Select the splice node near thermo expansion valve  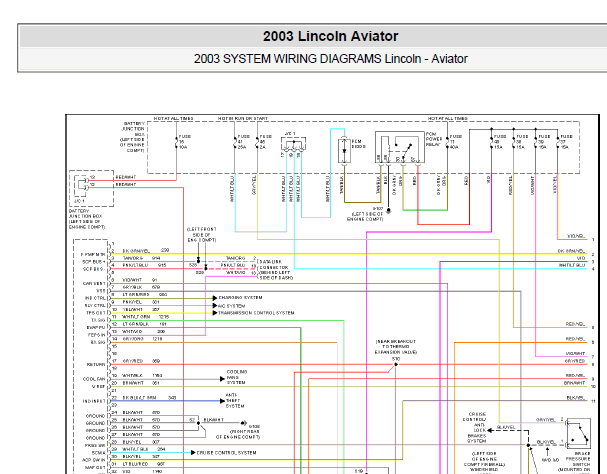[396, 364]
